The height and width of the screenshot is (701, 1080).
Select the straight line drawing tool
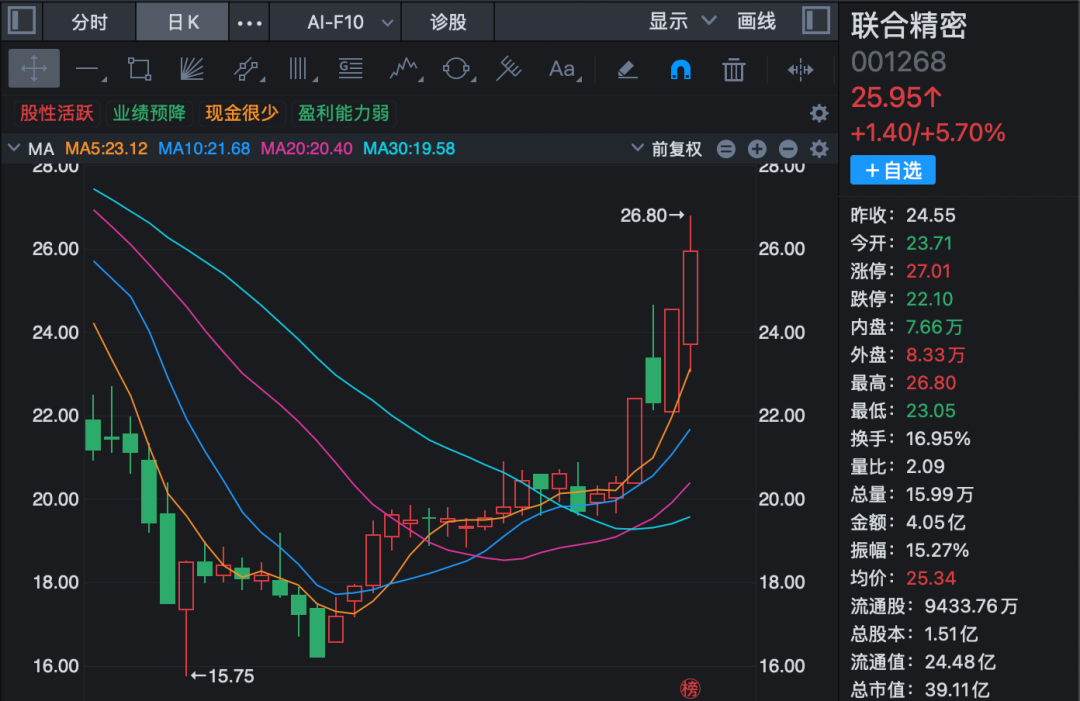coord(89,69)
